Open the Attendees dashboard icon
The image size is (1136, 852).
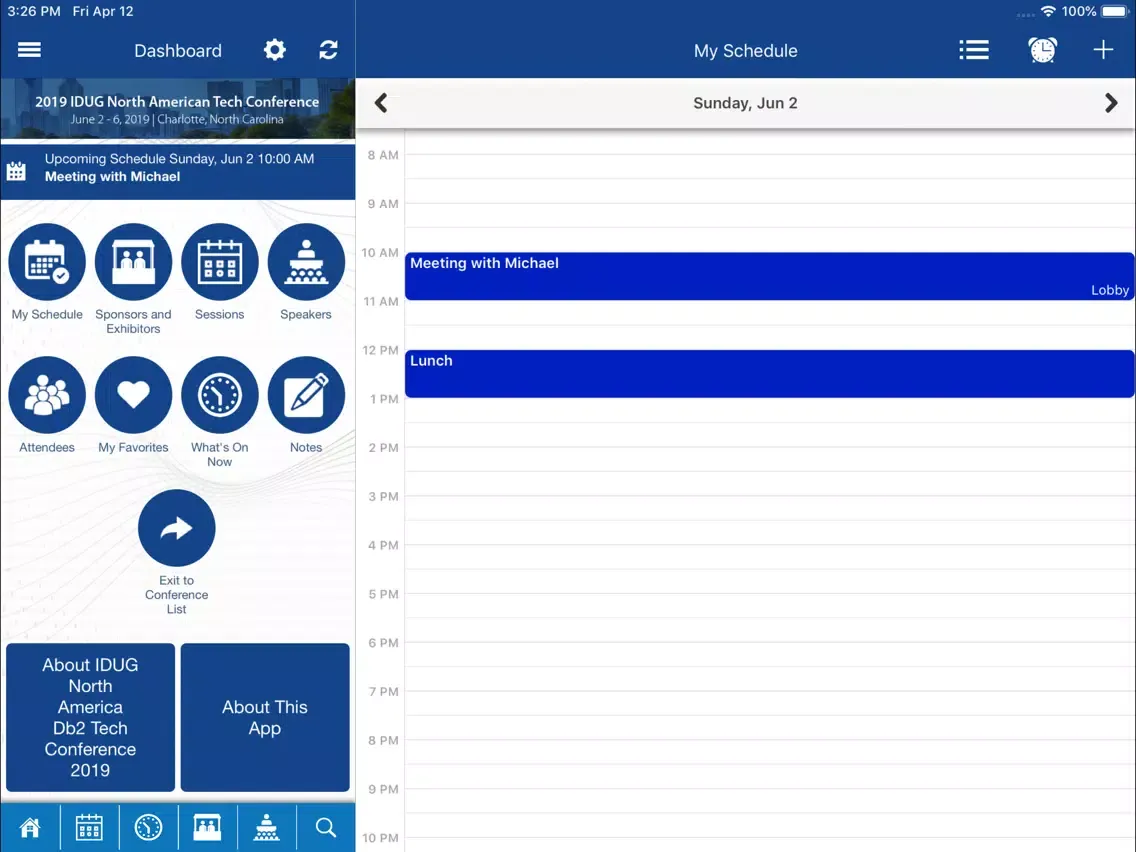pos(47,395)
